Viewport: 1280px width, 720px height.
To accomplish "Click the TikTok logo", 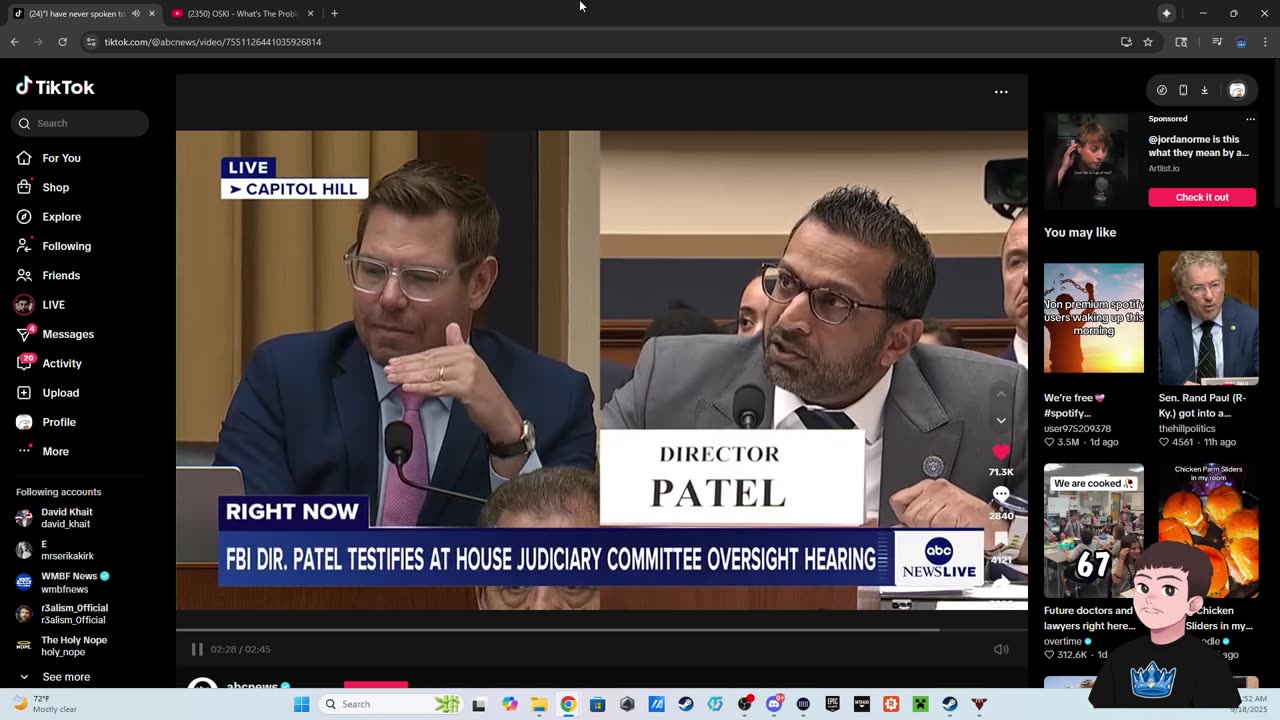I will pyautogui.click(x=55, y=87).
